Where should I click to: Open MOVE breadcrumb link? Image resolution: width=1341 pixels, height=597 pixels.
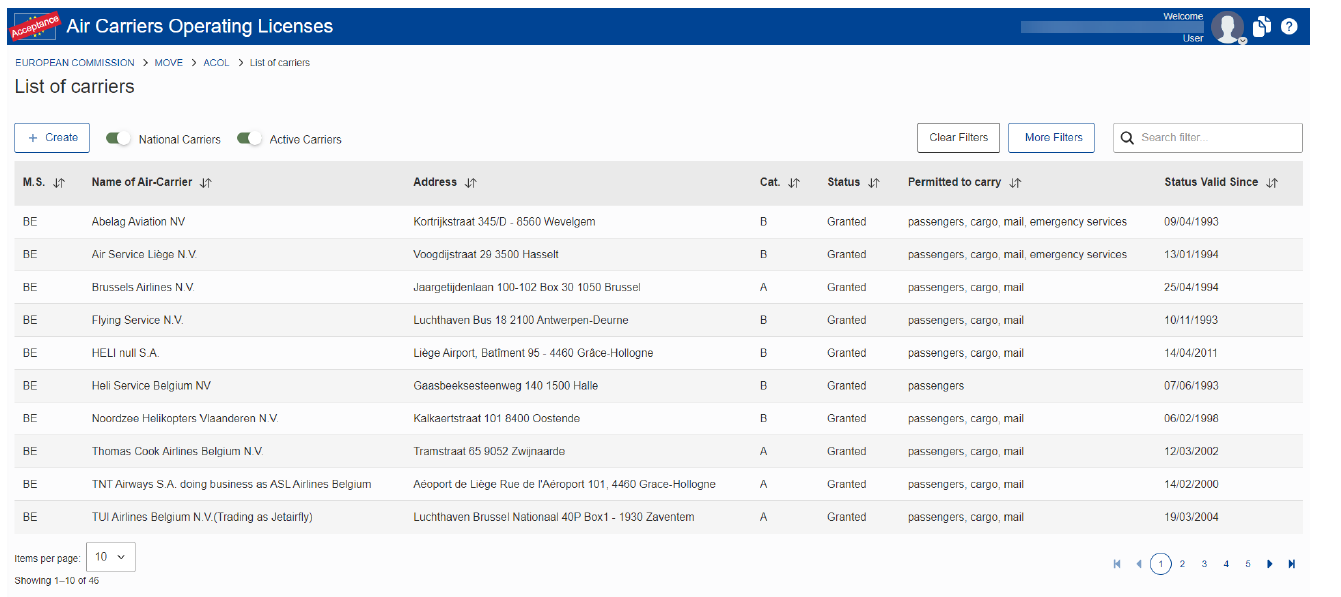pyautogui.click(x=169, y=63)
